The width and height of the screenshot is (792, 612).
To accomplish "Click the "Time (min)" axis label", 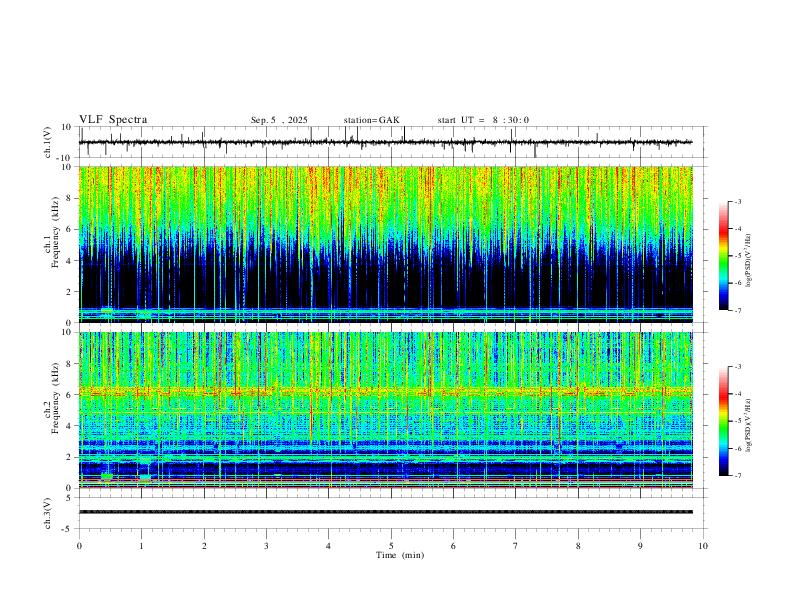I will [400, 555].
